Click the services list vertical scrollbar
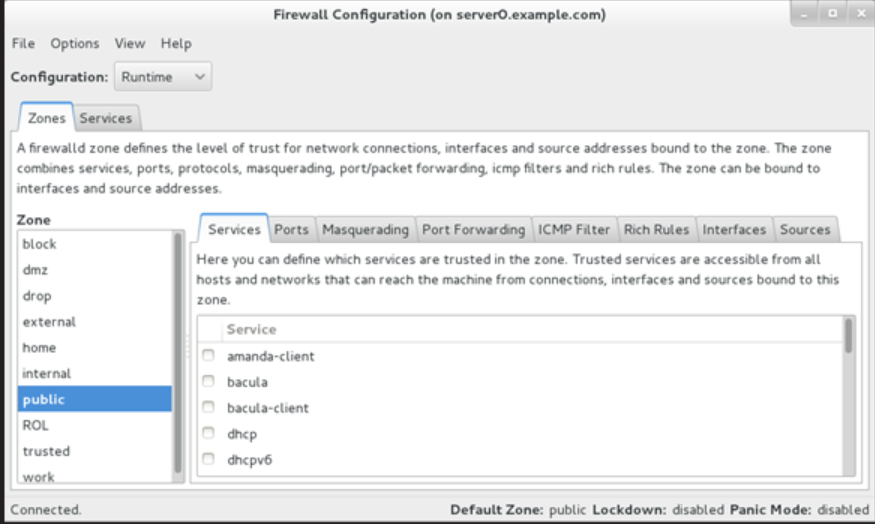 [x=849, y=336]
